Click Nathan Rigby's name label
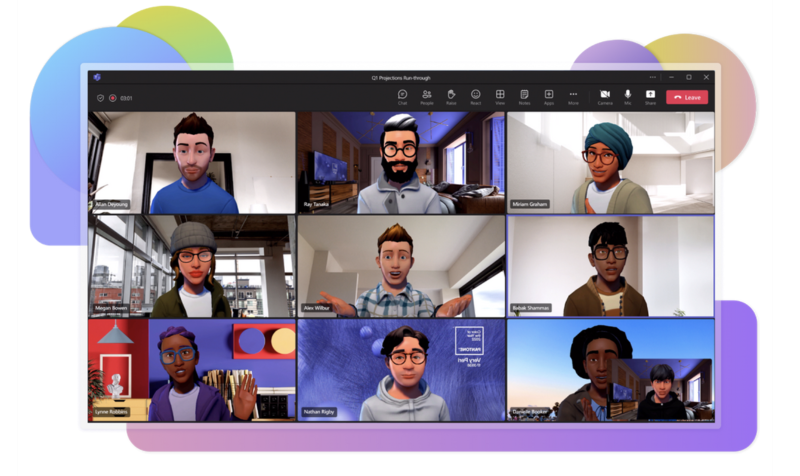 pyautogui.click(x=322, y=411)
